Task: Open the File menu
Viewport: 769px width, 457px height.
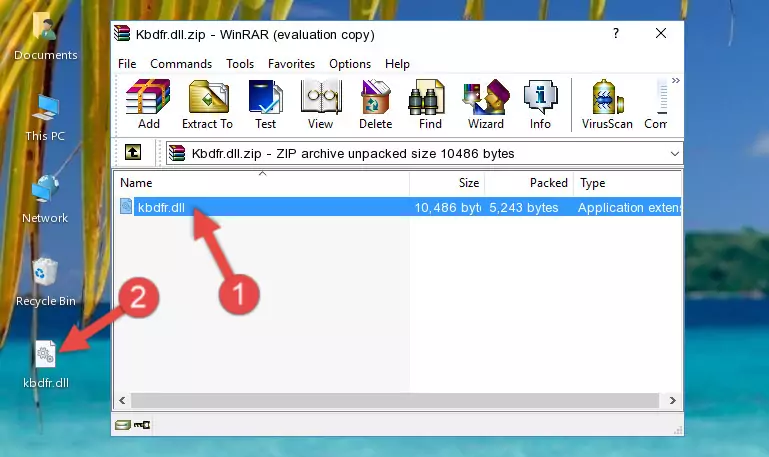Action: point(127,64)
